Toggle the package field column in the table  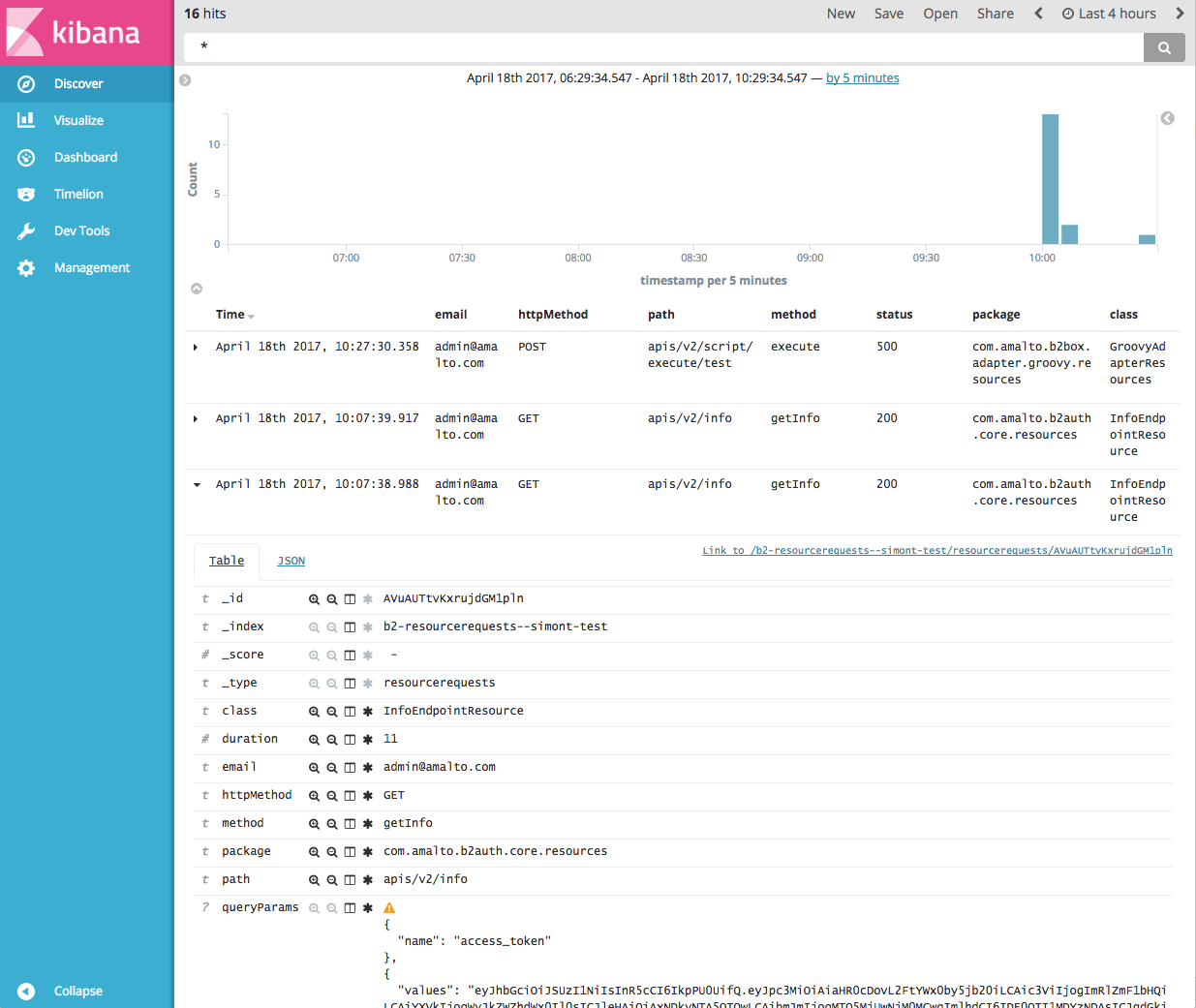coord(350,851)
